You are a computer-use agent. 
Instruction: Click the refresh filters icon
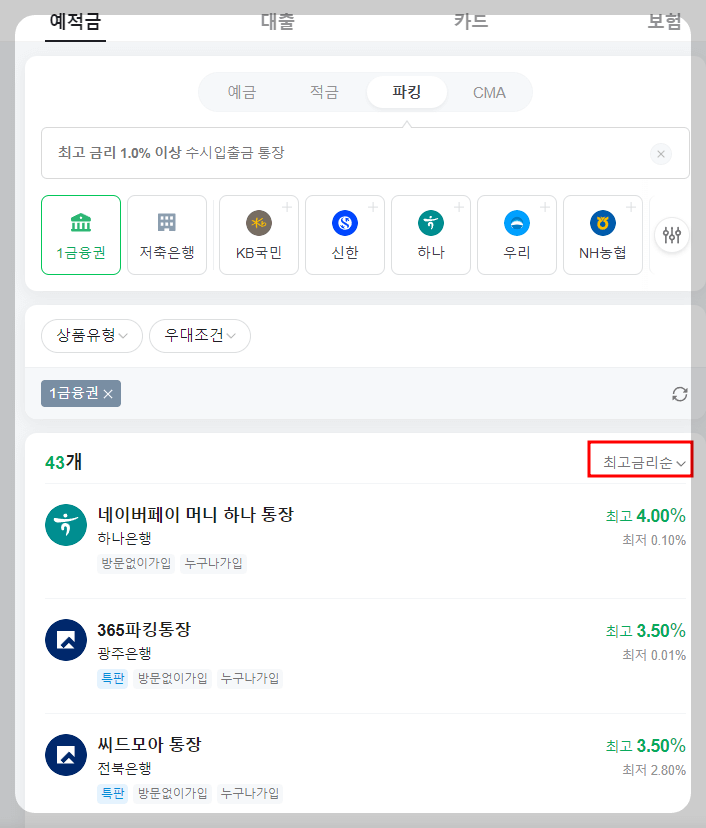click(680, 394)
